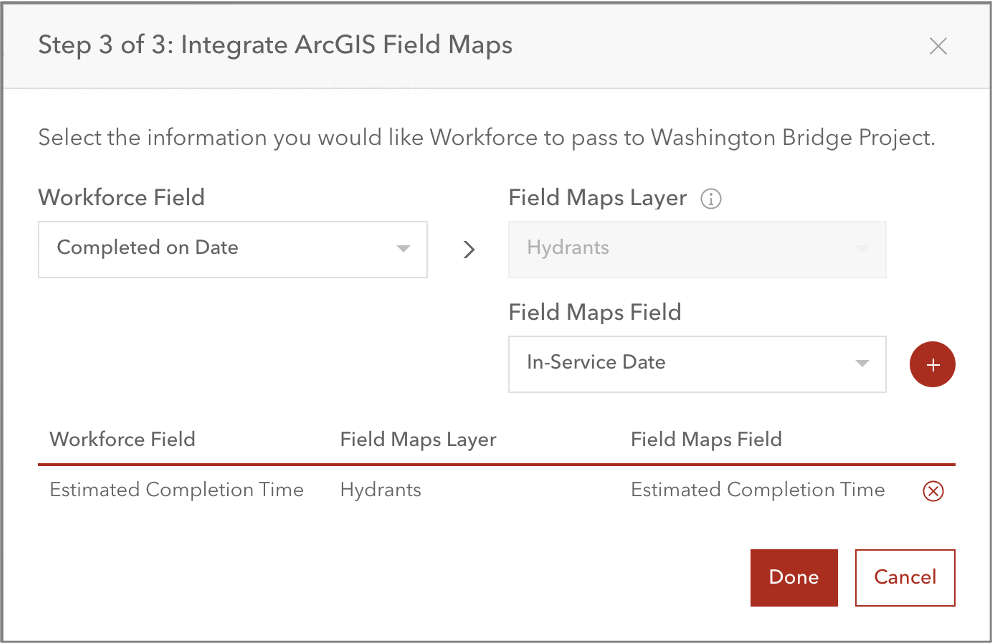The width and height of the screenshot is (992, 644).
Task: Click the arrow icon between the field dropdowns
Action: point(468,249)
